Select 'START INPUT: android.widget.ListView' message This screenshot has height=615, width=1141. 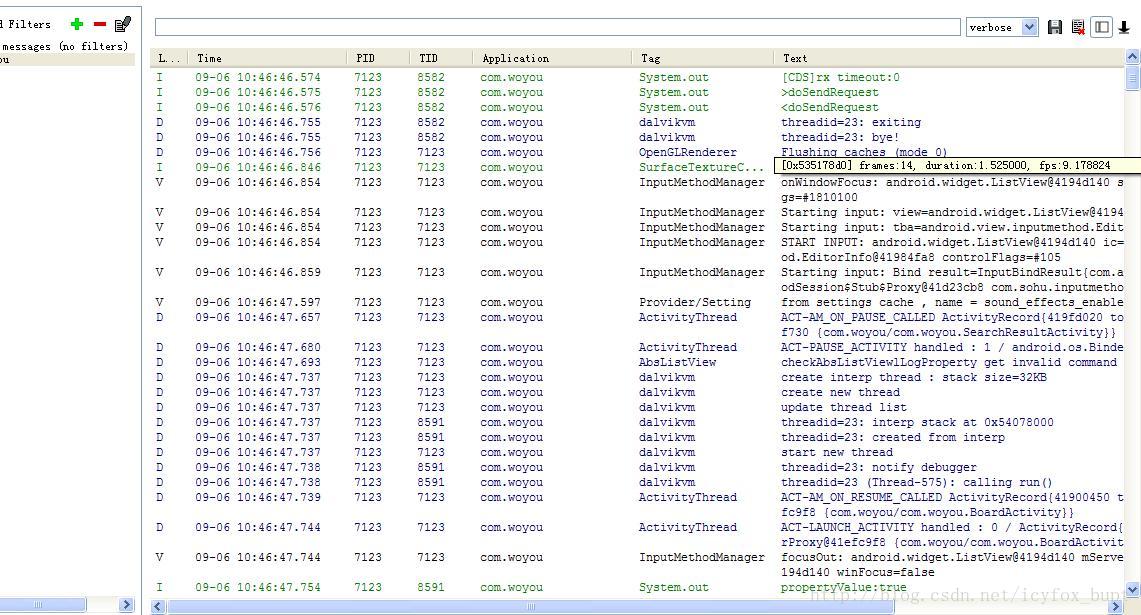(952, 250)
